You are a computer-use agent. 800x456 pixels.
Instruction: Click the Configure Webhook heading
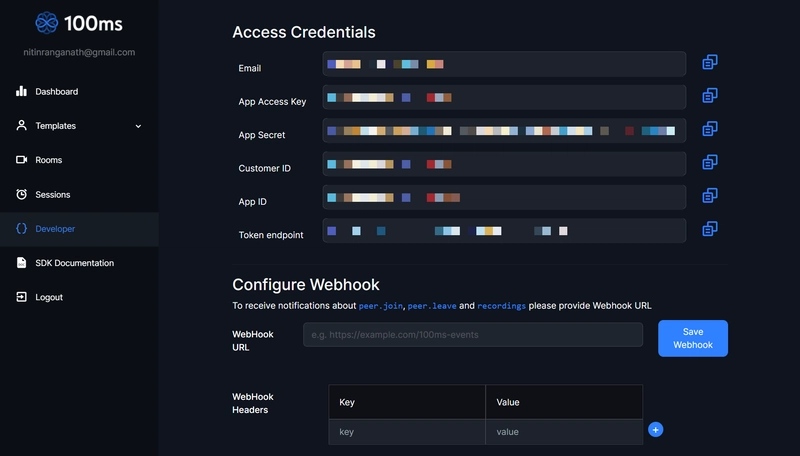click(x=306, y=285)
